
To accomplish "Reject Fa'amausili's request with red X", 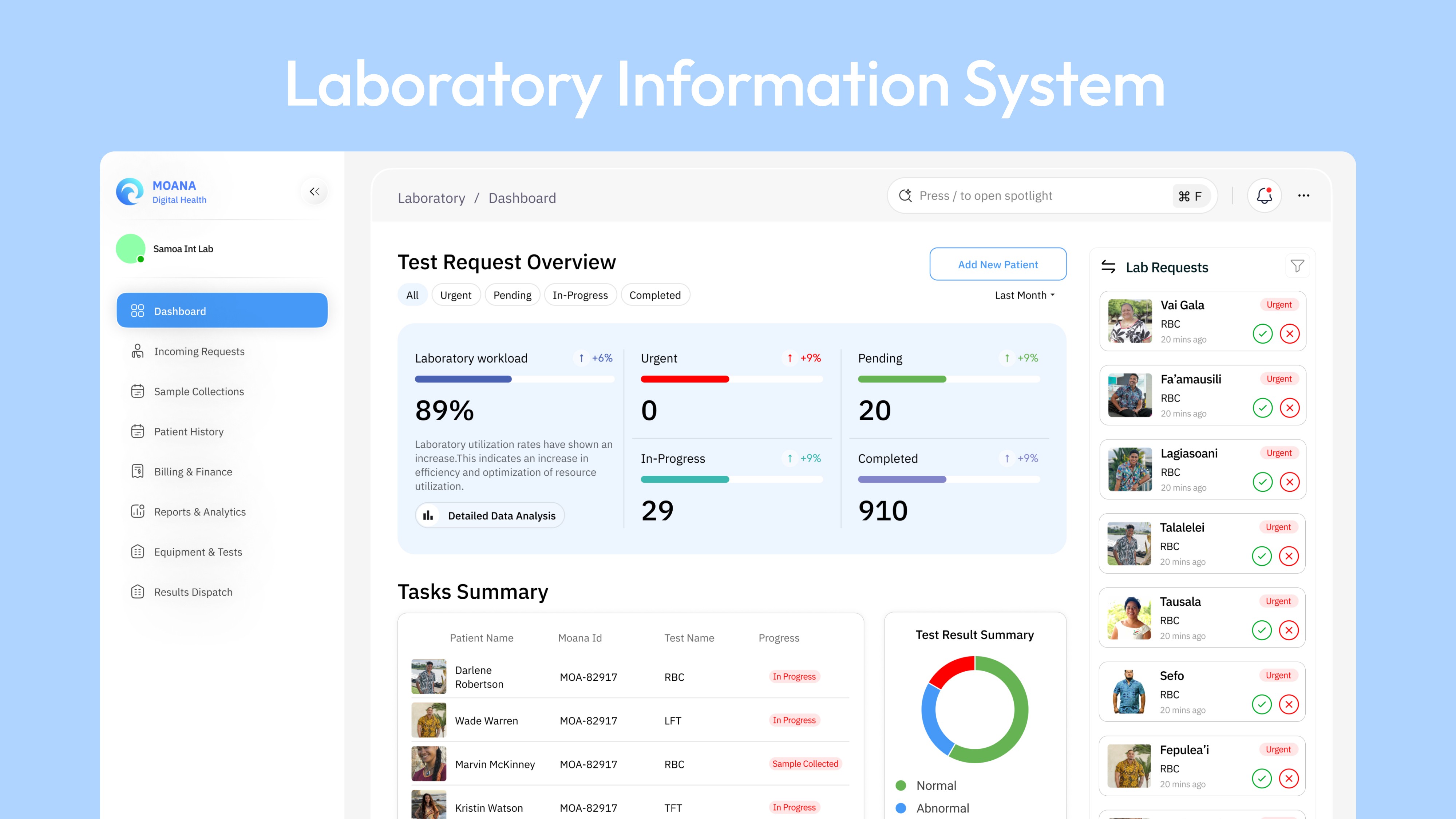I will click(x=1289, y=408).
